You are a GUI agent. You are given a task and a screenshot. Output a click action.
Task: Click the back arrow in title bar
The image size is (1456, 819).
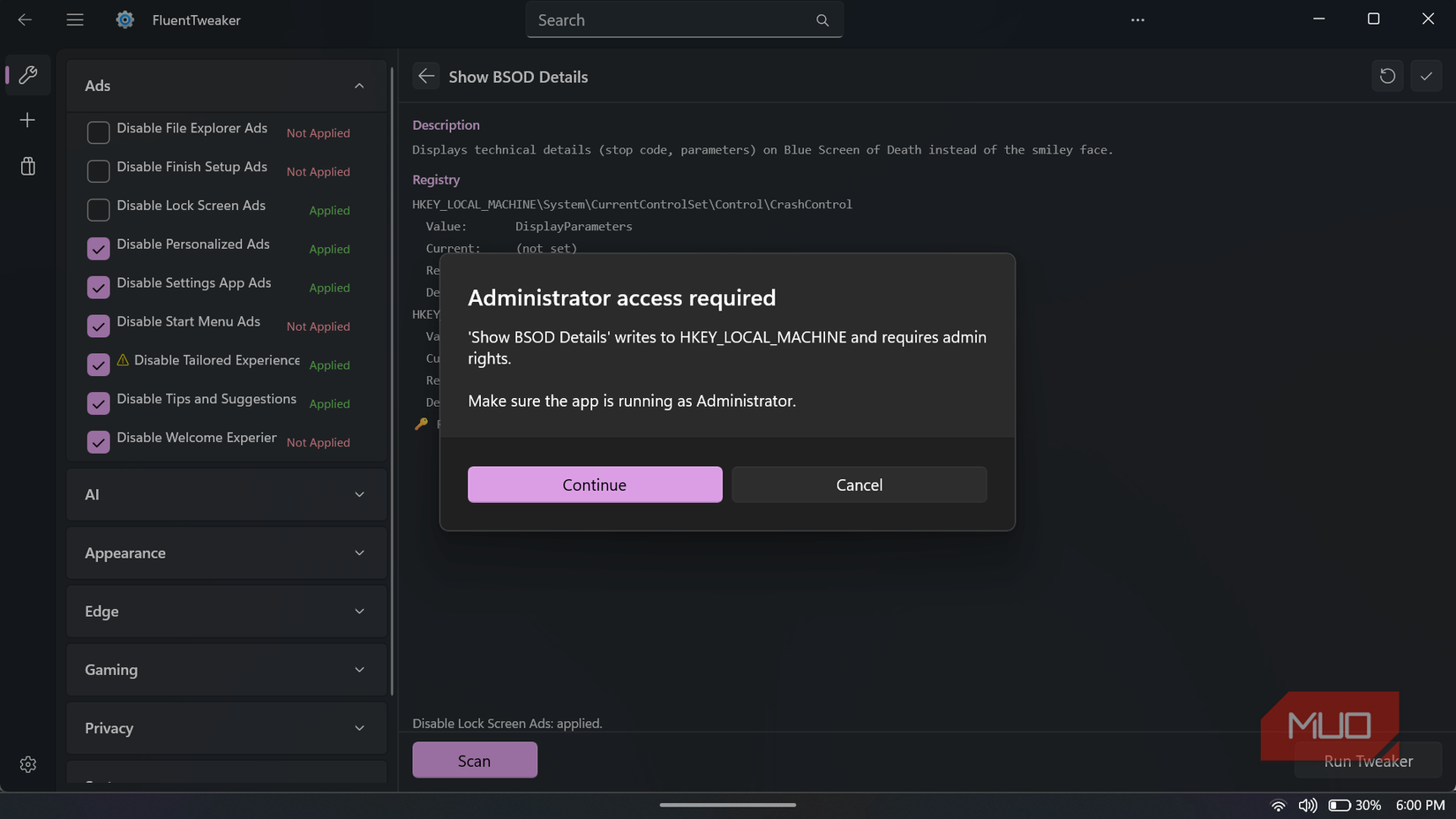pos(25,19)
